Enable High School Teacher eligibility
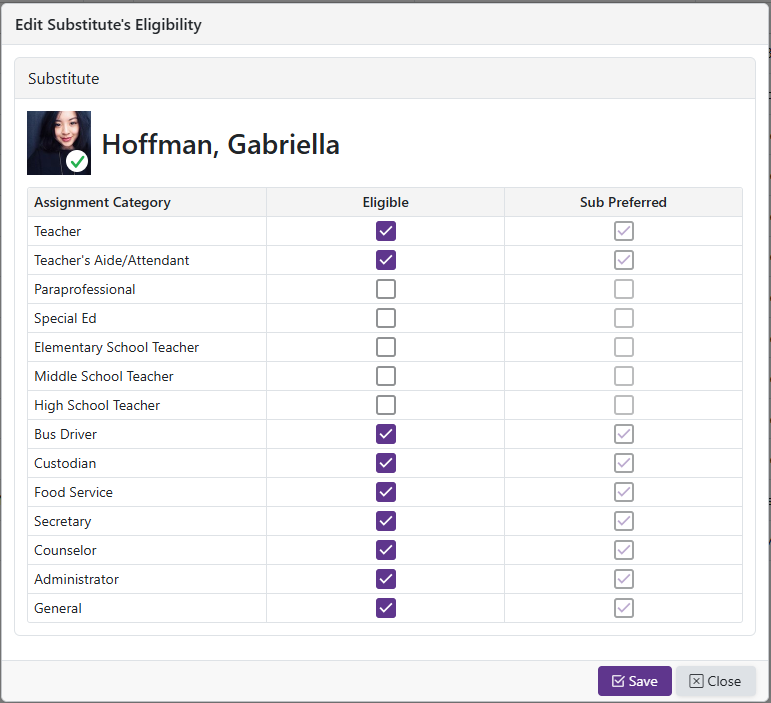The image size is (771, 703). (386, 405)
